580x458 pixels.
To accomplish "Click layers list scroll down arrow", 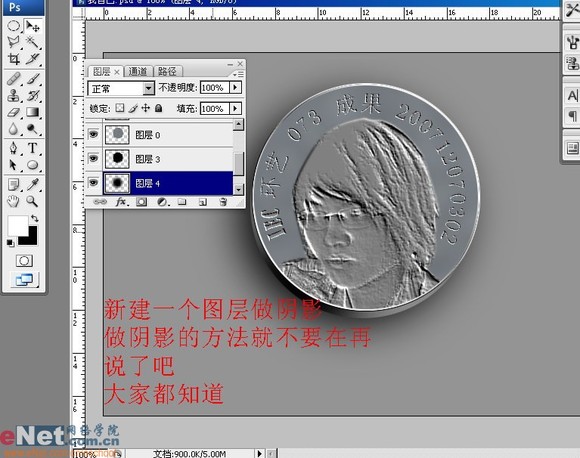I will [x=239, y=189].
